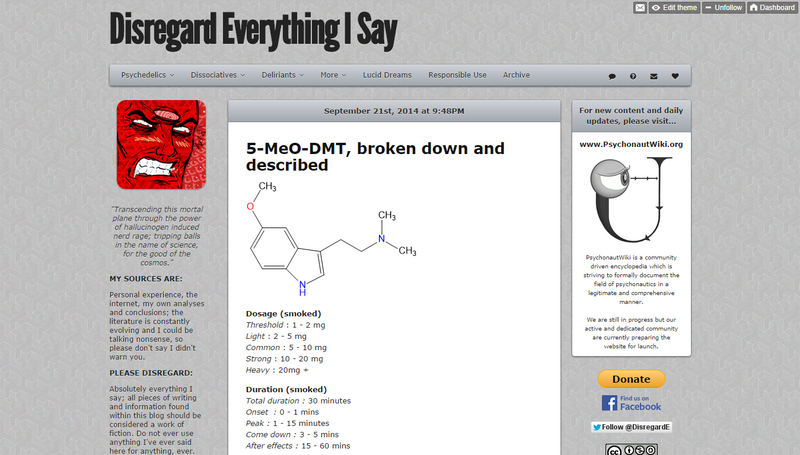This screenshot has width=800, height=455.
Task: Click the PsychonautWiki eye logo image
Action: 631,199
